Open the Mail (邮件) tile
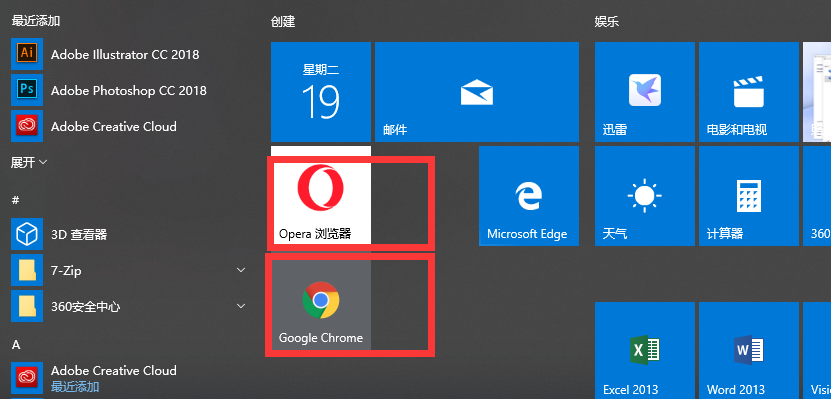Image resolution: width=831 pixels, height=399 pixels. click(476, 92)
